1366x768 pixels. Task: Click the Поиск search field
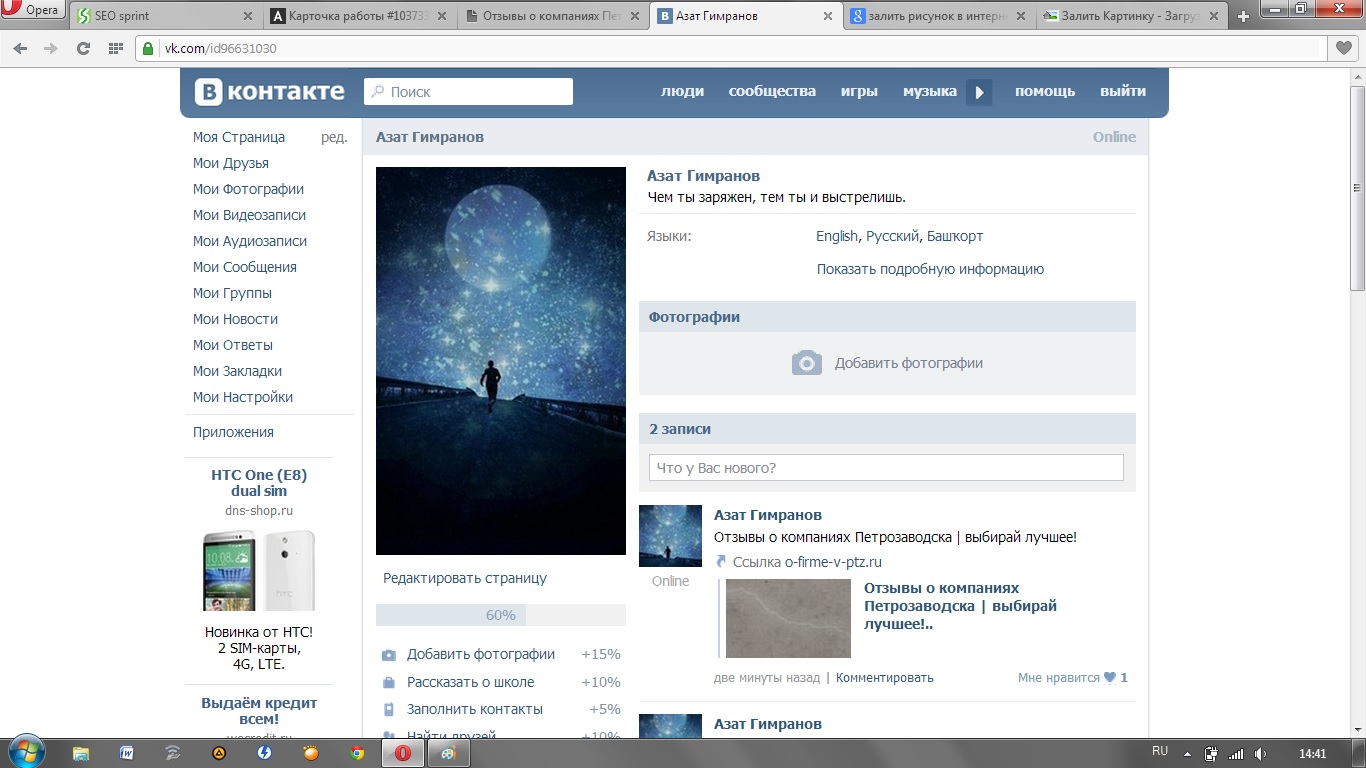(x=468, y=92)
